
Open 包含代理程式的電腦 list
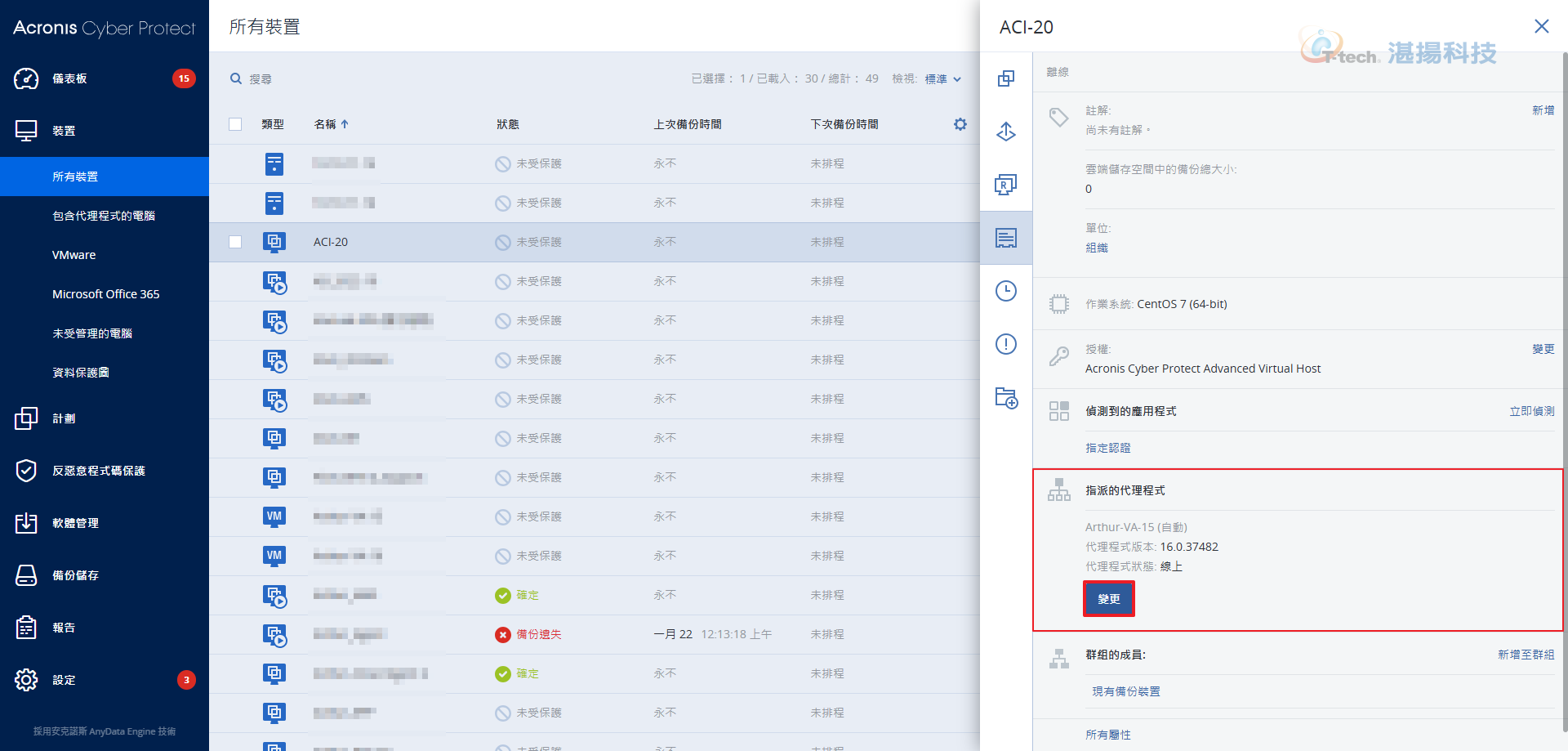pos(105,216)
